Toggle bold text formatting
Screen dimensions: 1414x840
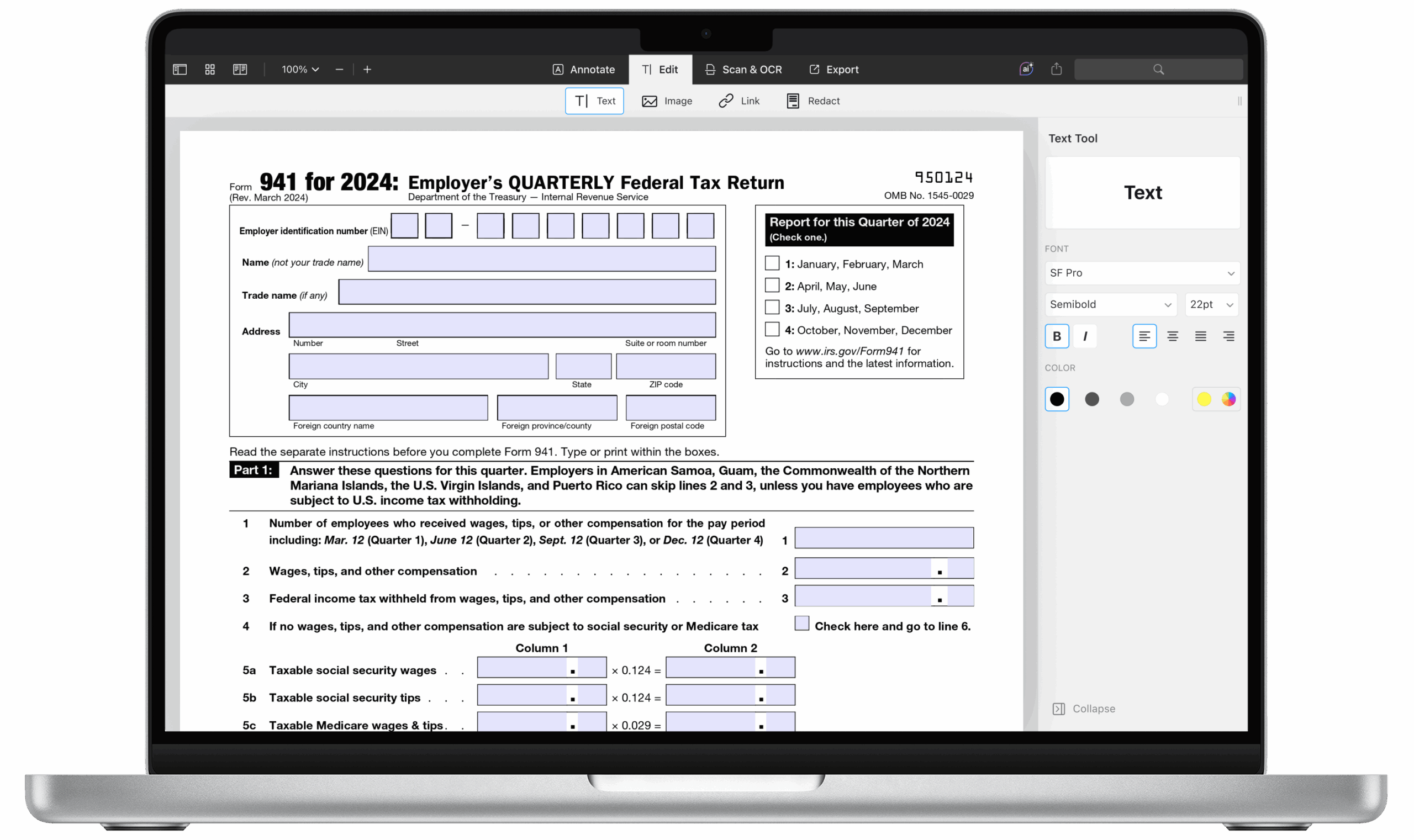coord(1056,336)
